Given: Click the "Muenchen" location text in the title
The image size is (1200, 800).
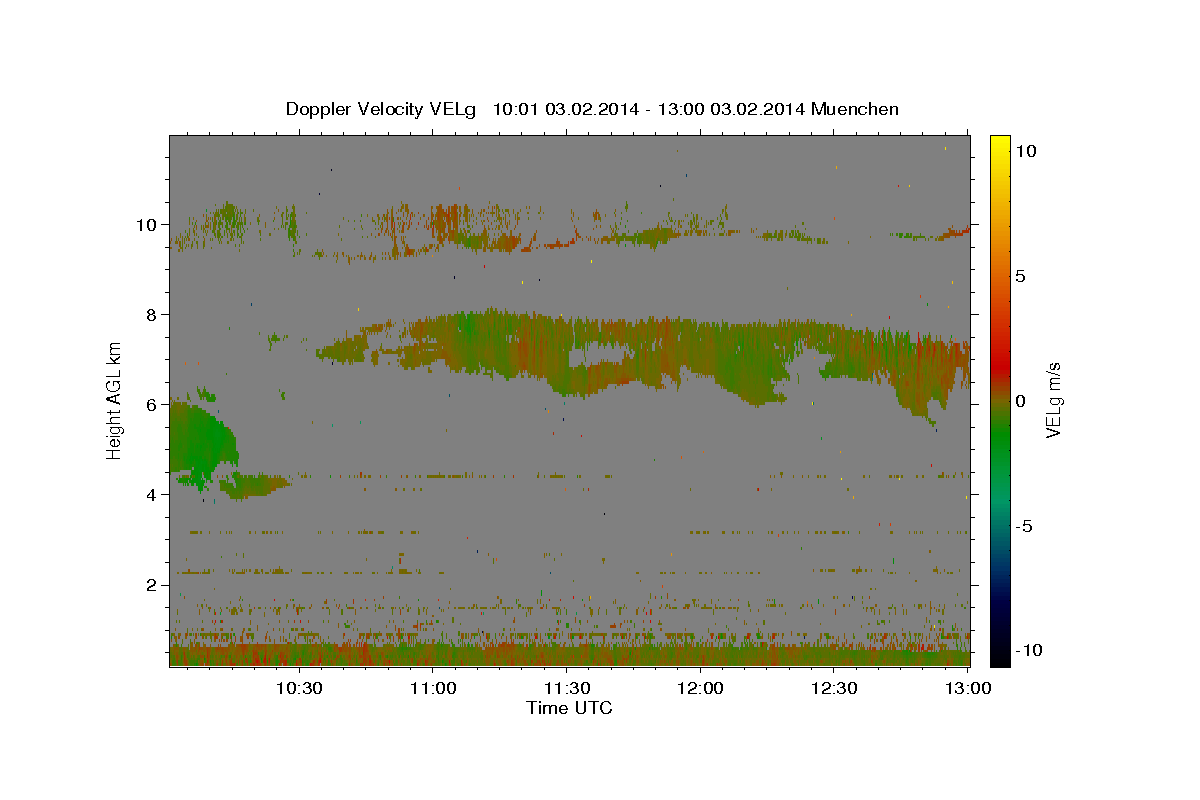Looking at the screenshot, I should coord(855,109).
